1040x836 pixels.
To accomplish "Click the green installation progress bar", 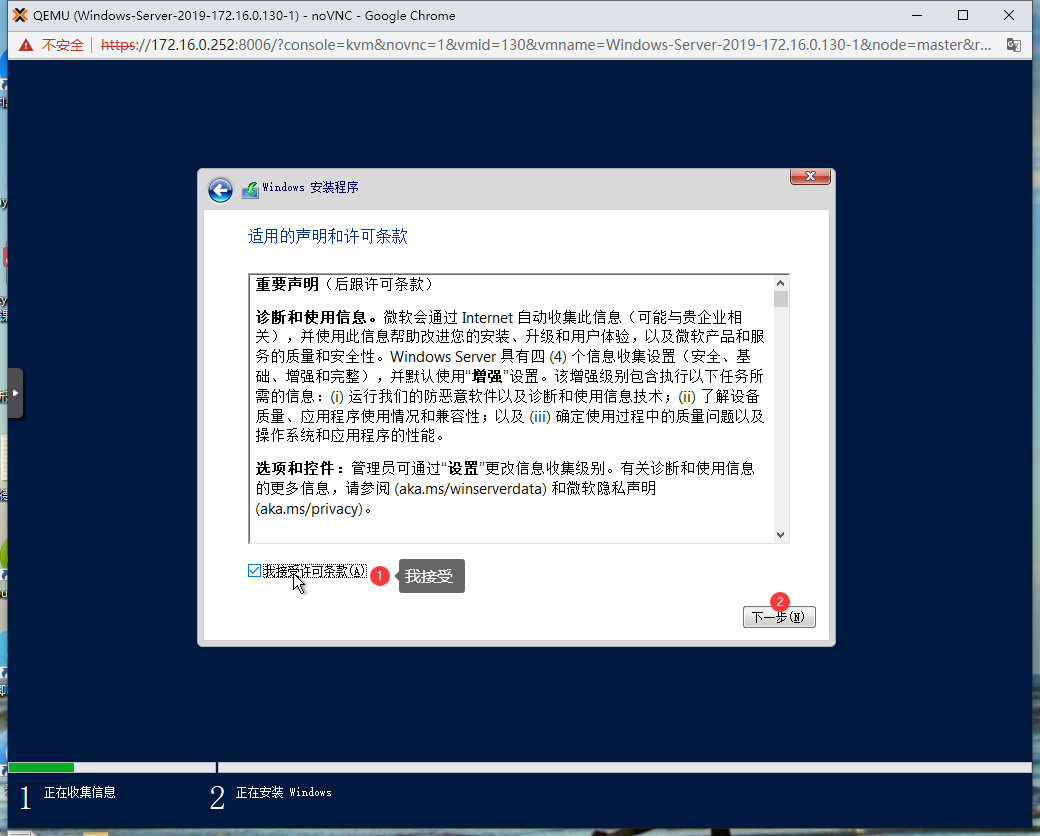I will [x=41, y=767].
